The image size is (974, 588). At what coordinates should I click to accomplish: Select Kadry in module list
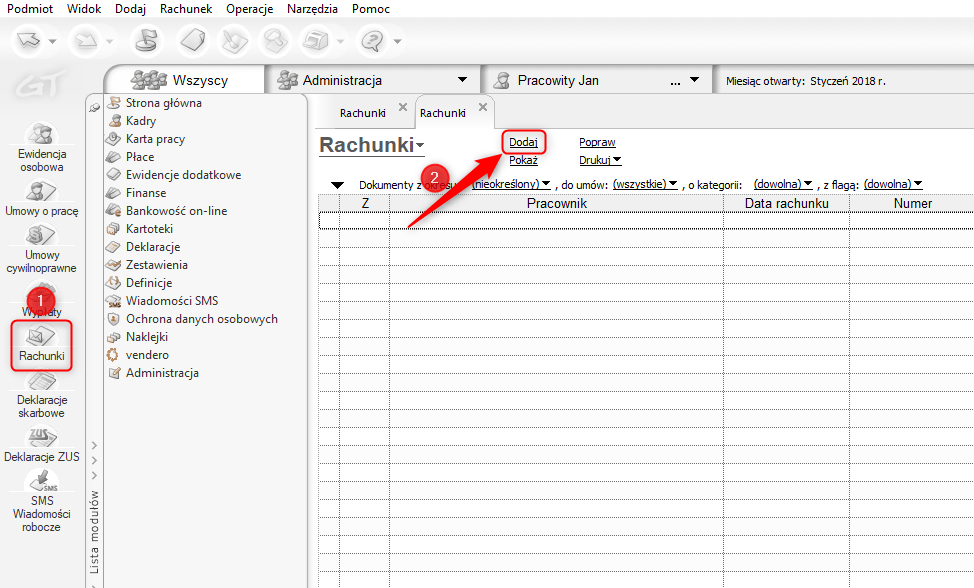[141, 121]
